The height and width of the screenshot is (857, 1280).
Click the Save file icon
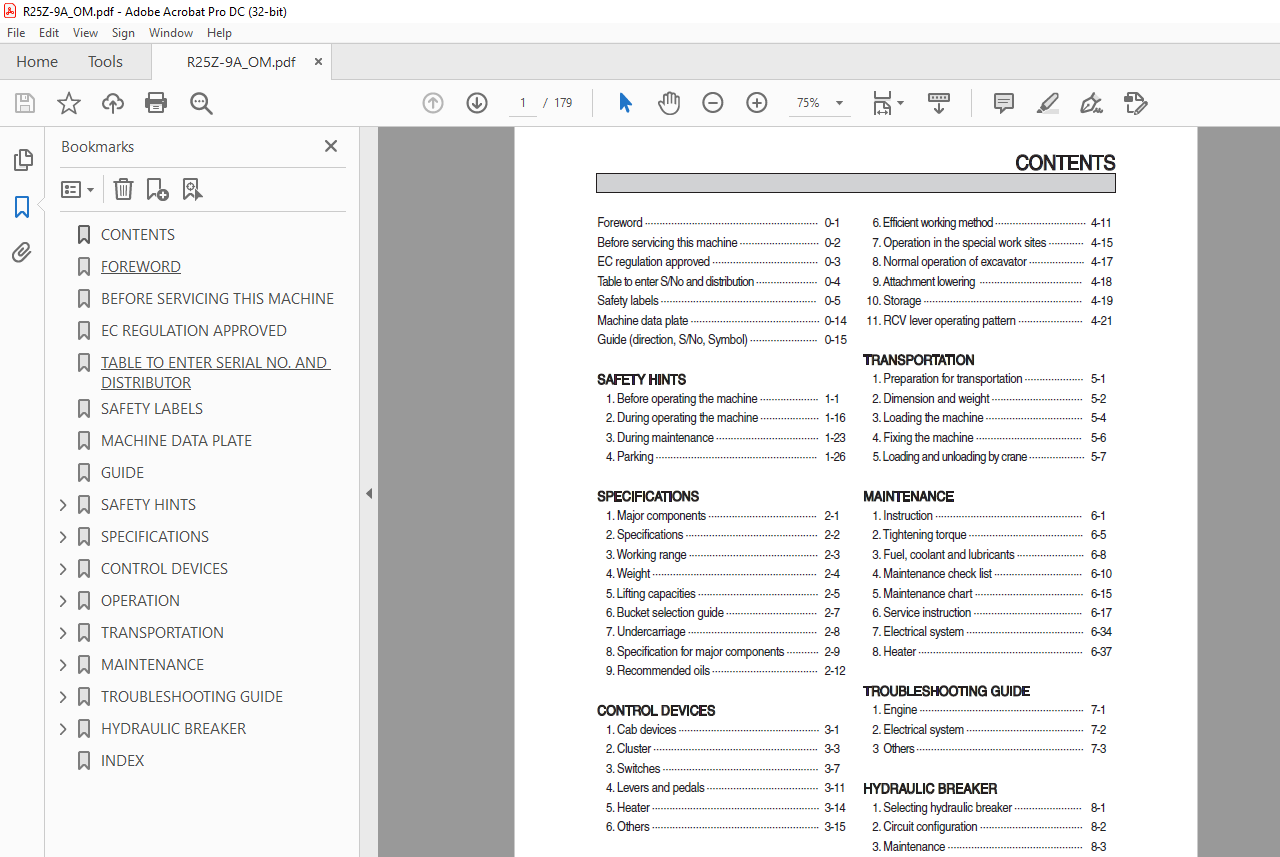25,103
